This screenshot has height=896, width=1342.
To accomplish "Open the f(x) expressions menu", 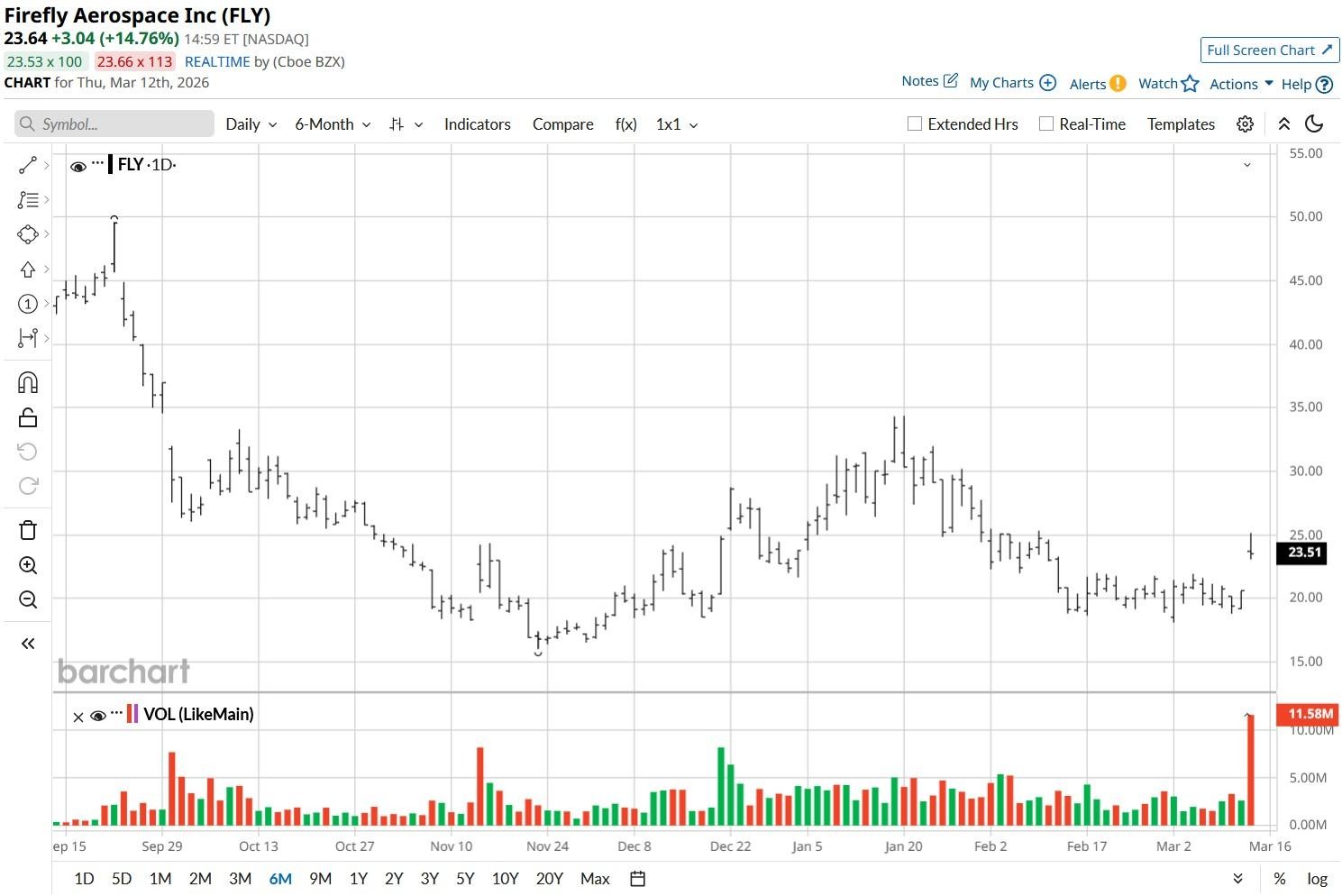I will pyautogui.click(x=626, y=124).
